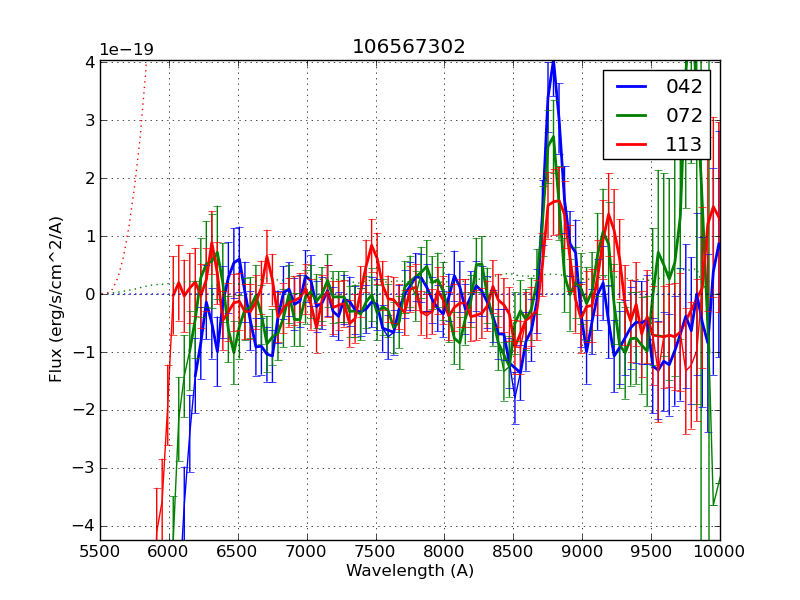Click the 8500 x-axis tick label

514,551
